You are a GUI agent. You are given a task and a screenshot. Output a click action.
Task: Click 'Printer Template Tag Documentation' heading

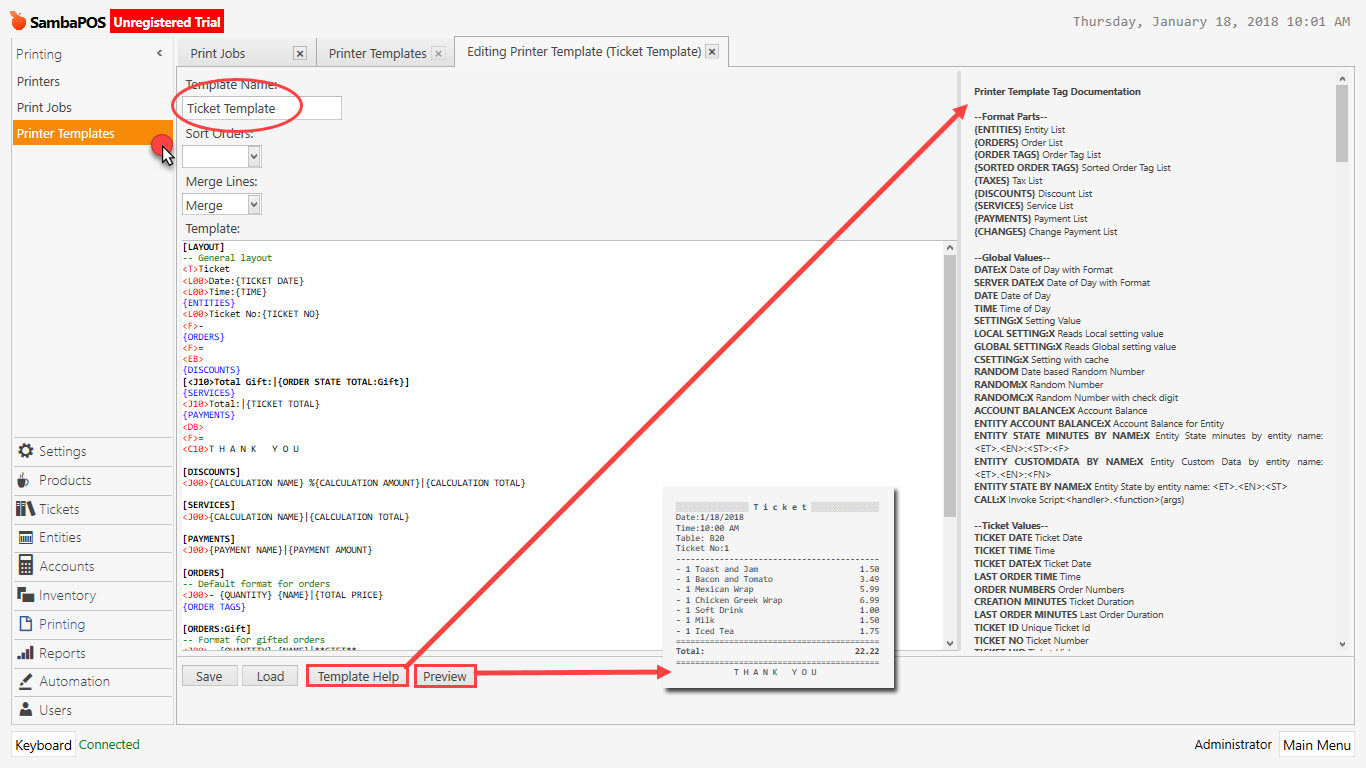tap(1057, 92)
